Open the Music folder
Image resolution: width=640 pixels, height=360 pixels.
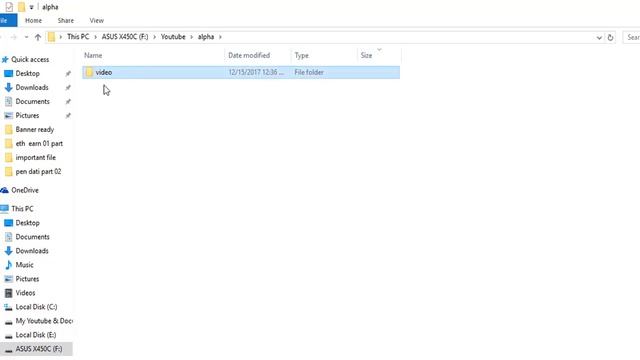[x=24, y=265]
